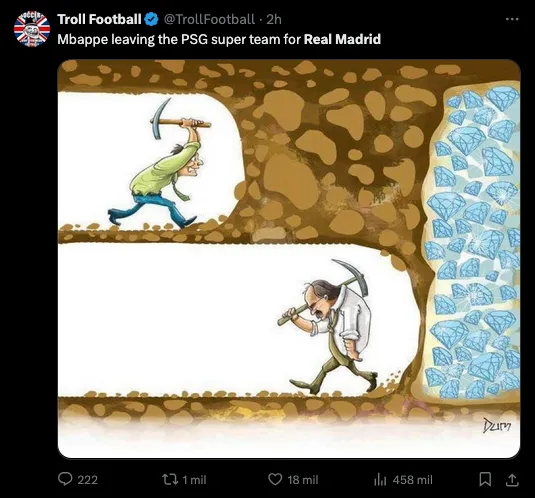Click the Troll Football display name
Image resolution: width=535 pixels, height=498 pixels.
tap(99, 19)
